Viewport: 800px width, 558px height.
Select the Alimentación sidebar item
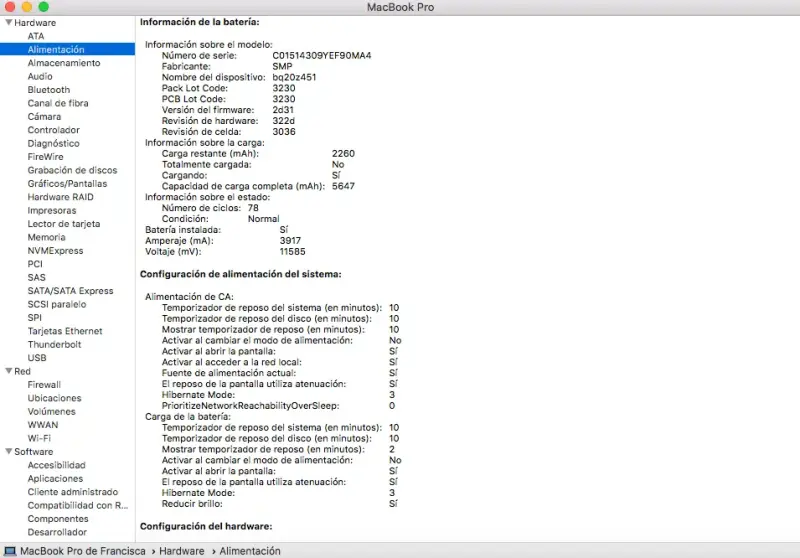pyautogui.click(x=67, y=49)
